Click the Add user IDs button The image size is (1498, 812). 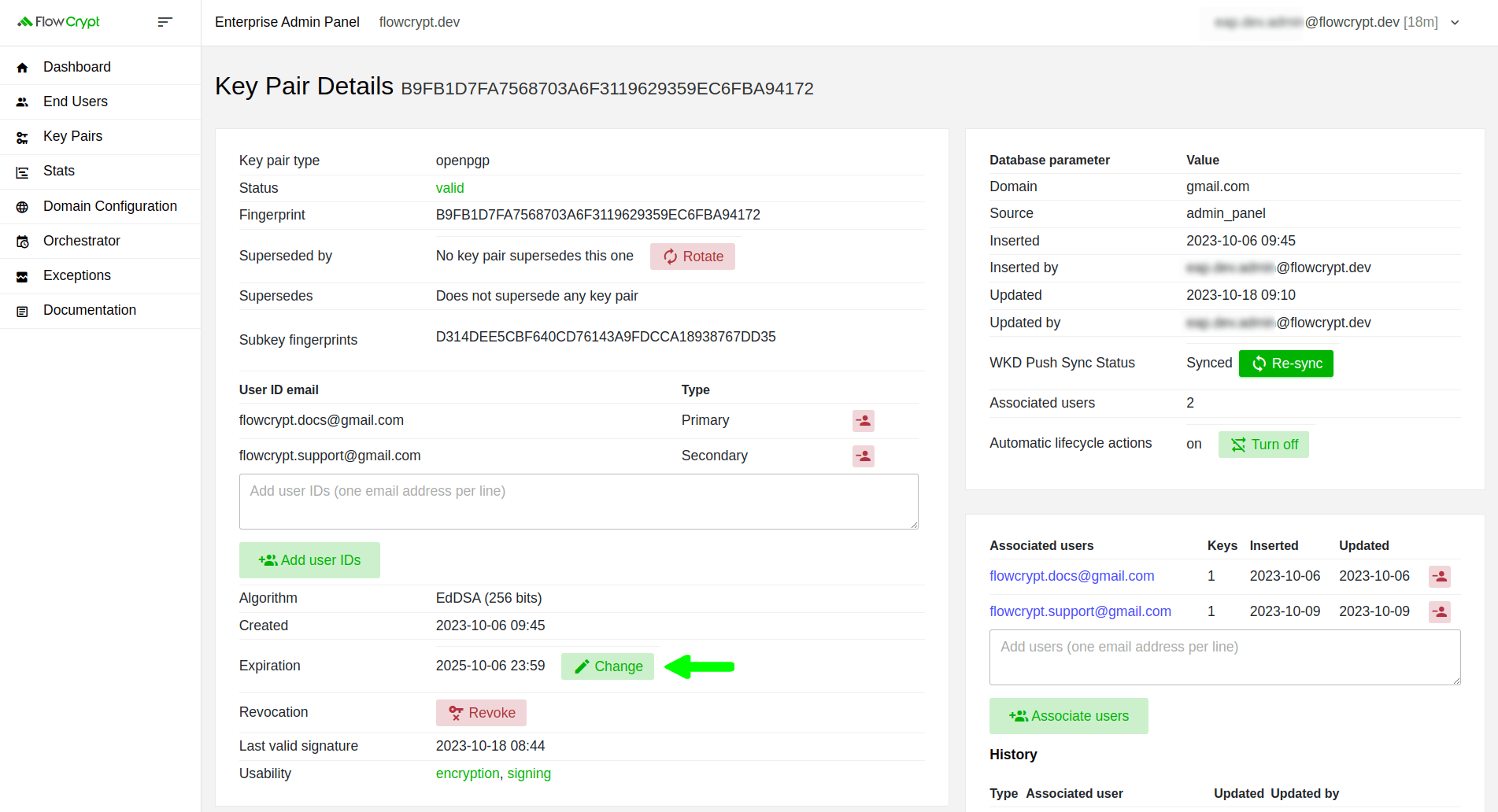coord(309,560)
